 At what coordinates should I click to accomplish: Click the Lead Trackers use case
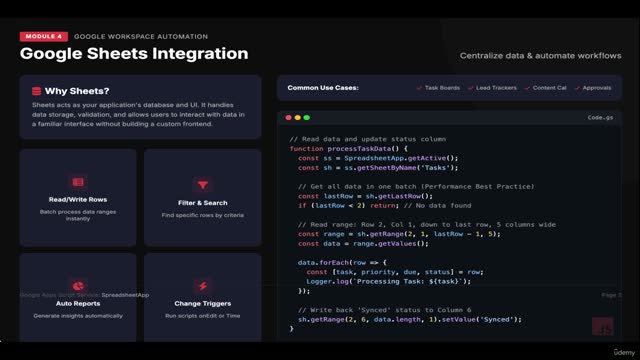pos(496,88)
